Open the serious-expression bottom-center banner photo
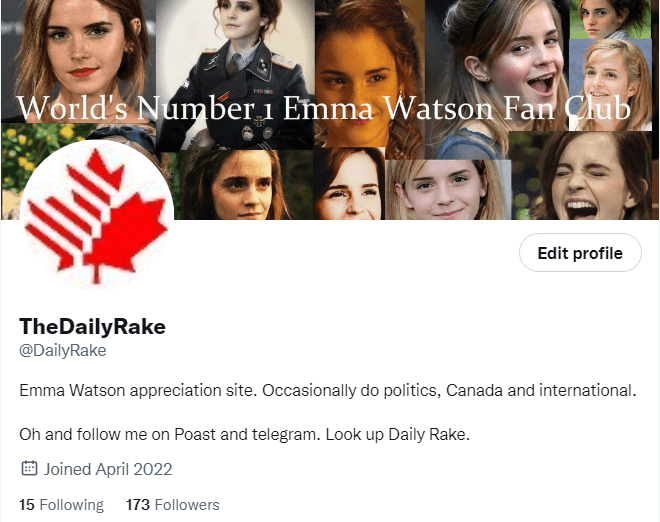This screenshot has height=522, width=660. tap(246, 185)
